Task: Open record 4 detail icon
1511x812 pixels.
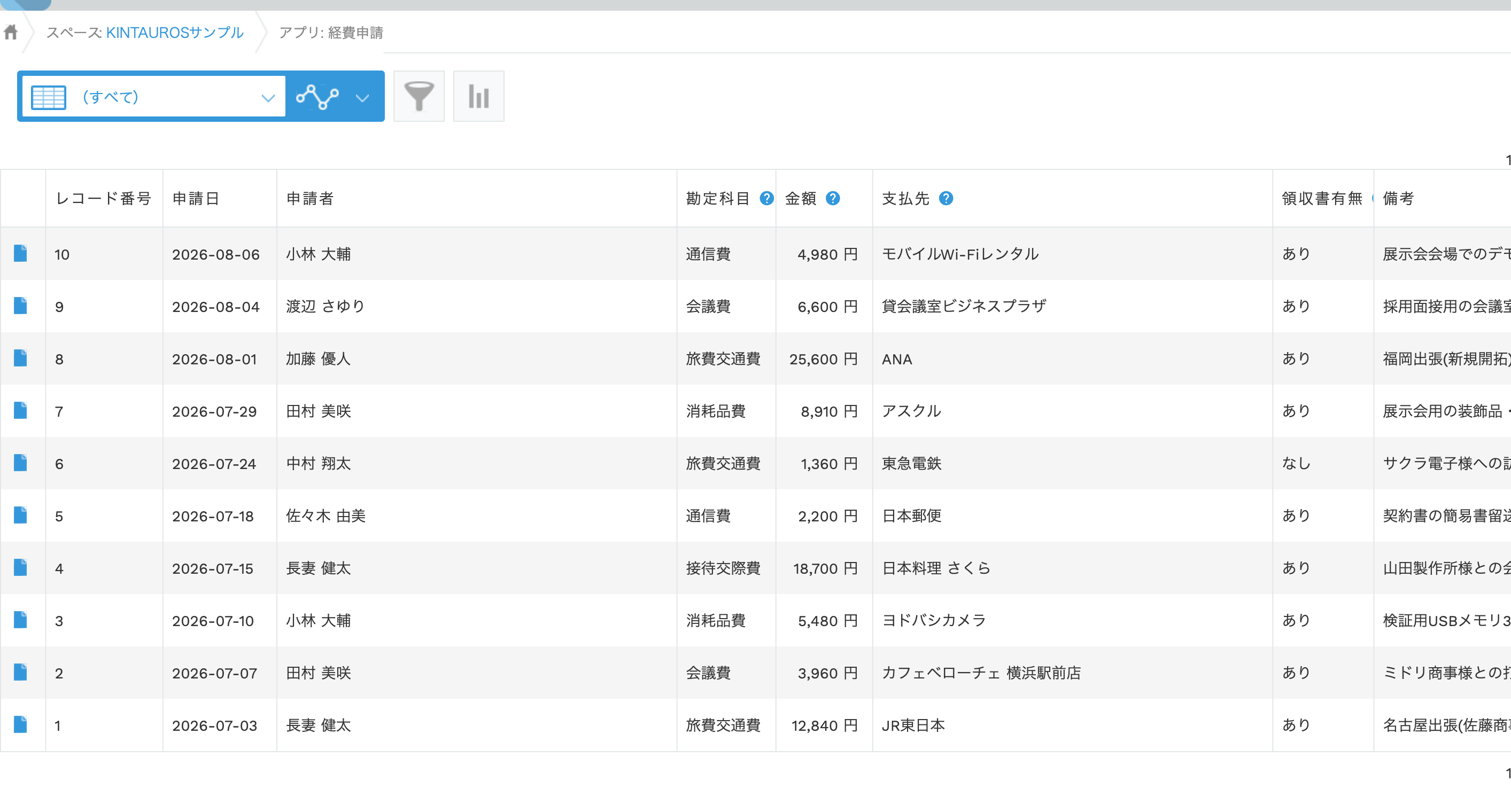Action: pyautogui.click(x=20, y=567)
